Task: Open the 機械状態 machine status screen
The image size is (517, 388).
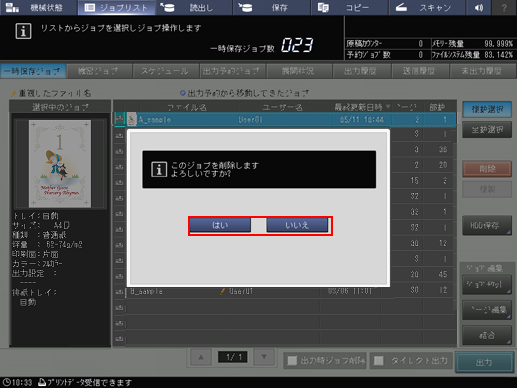Action: click(x=39, y=7)
